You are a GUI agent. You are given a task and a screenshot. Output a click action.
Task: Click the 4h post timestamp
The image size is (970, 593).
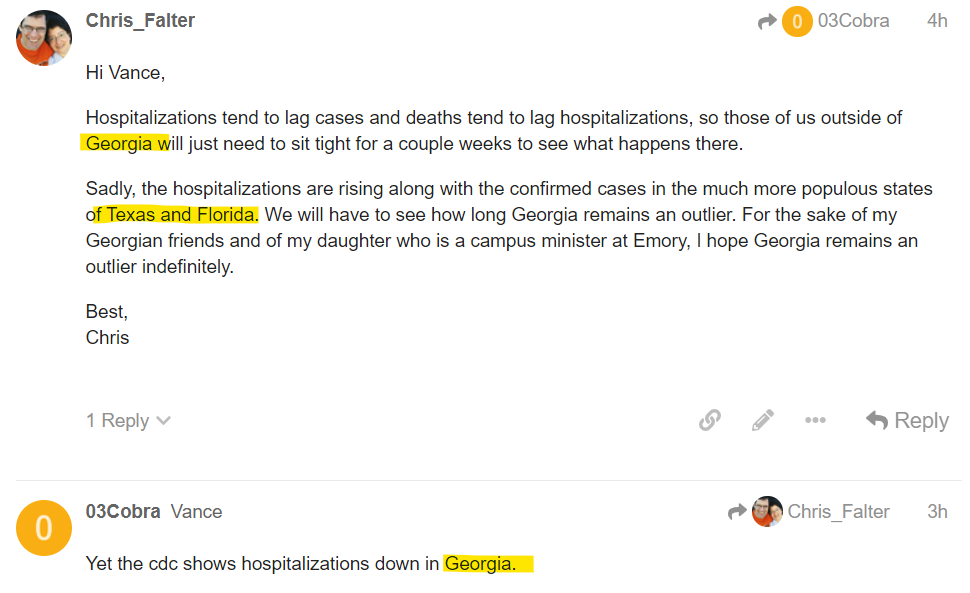coord(937,21)
